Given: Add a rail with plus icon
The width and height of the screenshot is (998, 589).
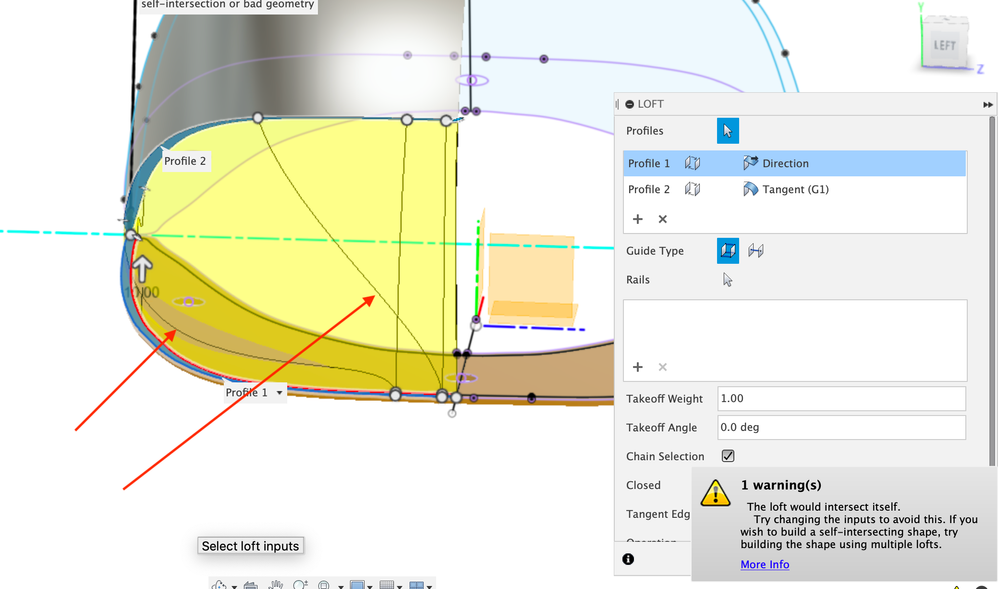Looking at the screenshot, I should coord(637,367).
